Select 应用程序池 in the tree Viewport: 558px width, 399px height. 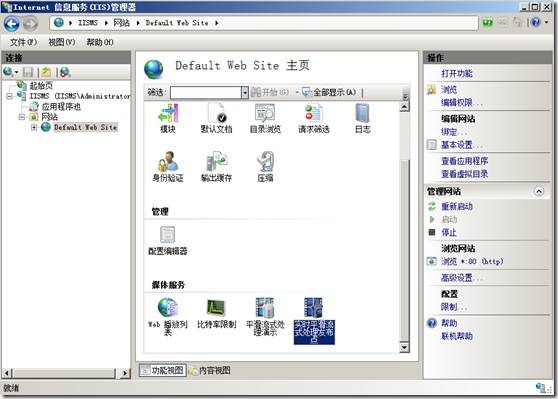tap(61, 106)
